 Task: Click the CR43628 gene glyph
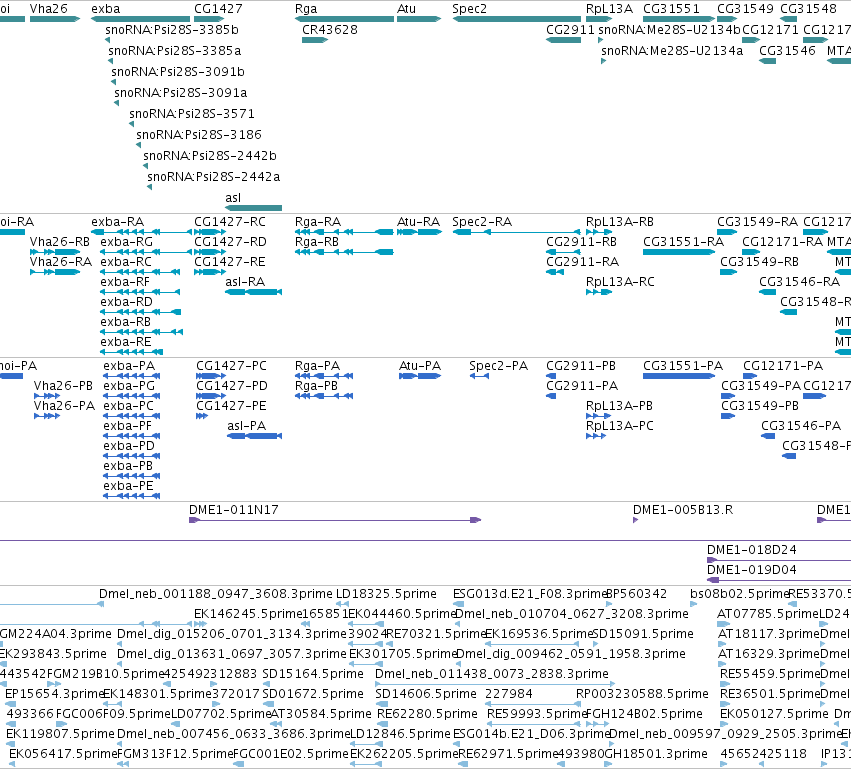tap(315, 40)
